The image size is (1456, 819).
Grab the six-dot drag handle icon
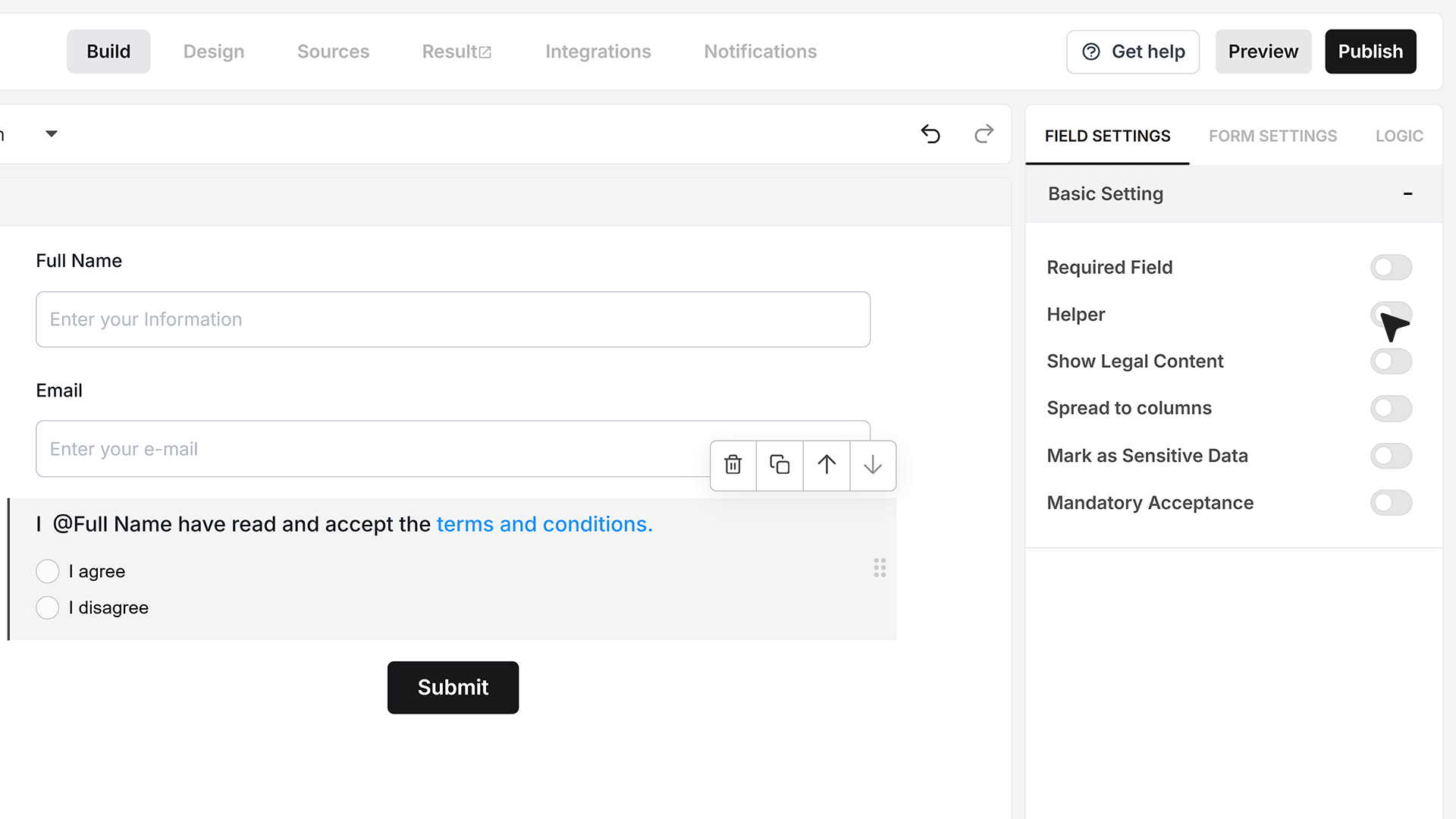point(880,568)
